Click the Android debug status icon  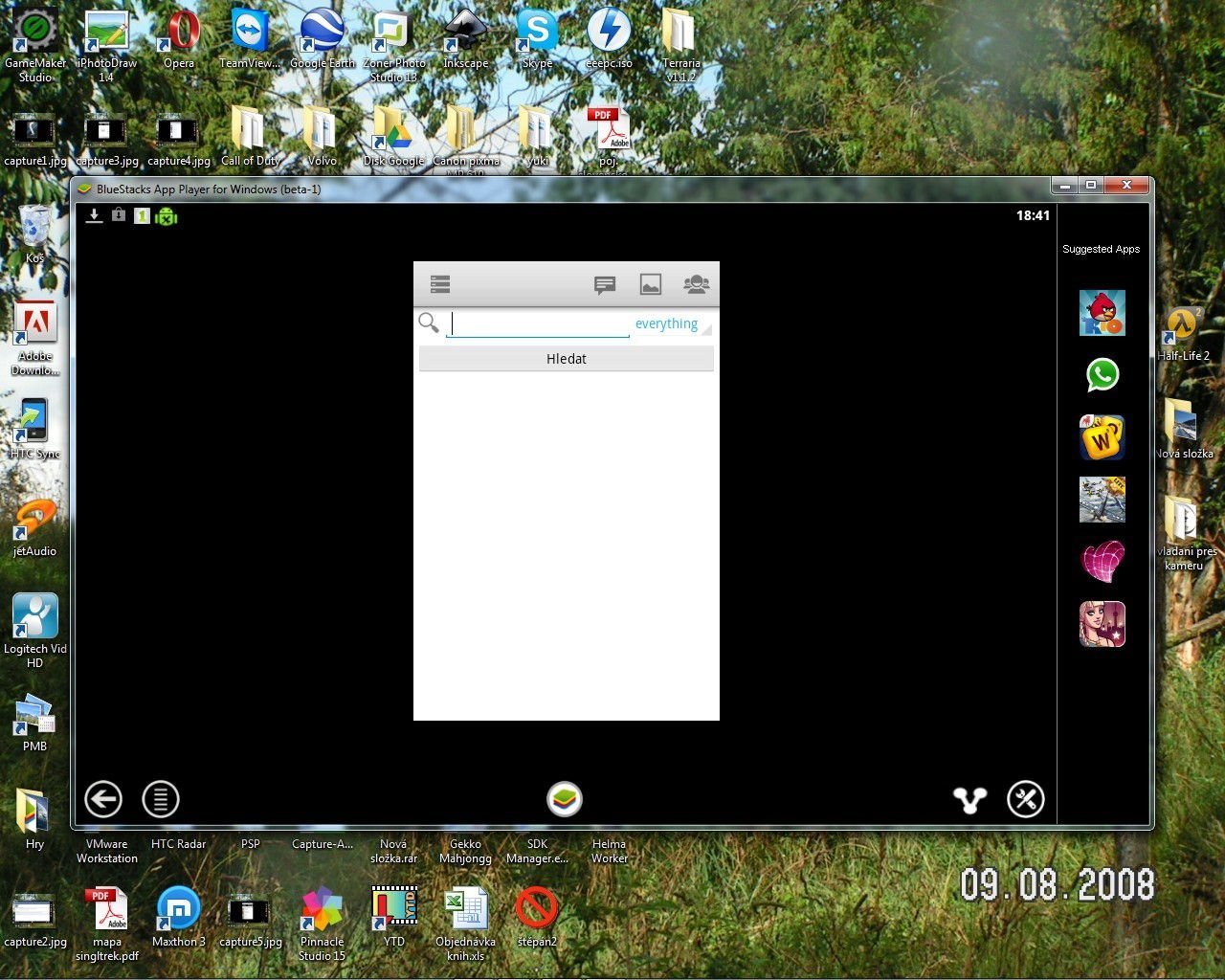(167, 216)
